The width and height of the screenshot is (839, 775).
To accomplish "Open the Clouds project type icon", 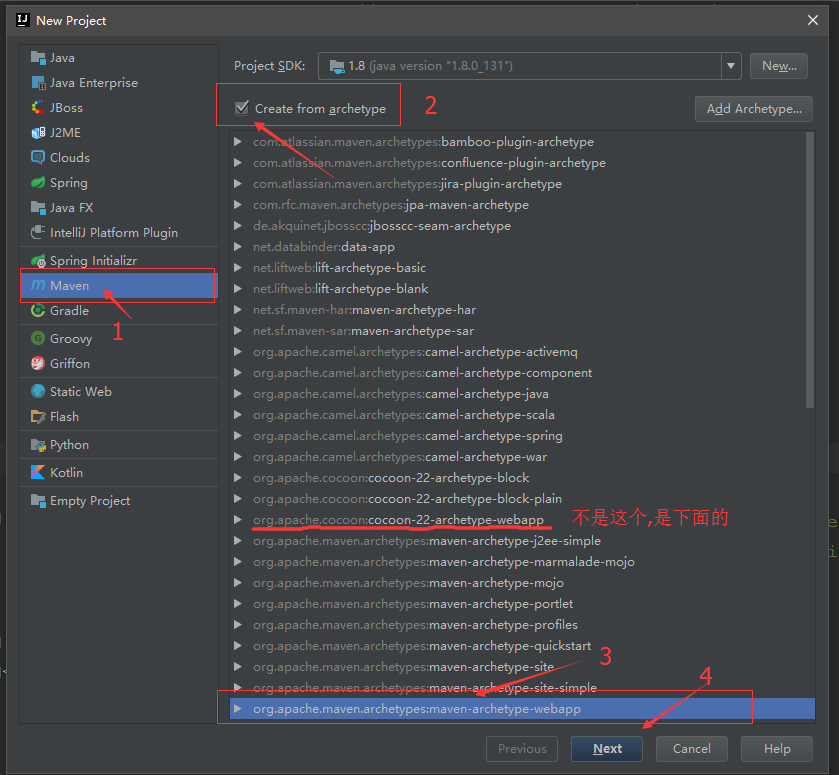I will (x=38, y=157).
